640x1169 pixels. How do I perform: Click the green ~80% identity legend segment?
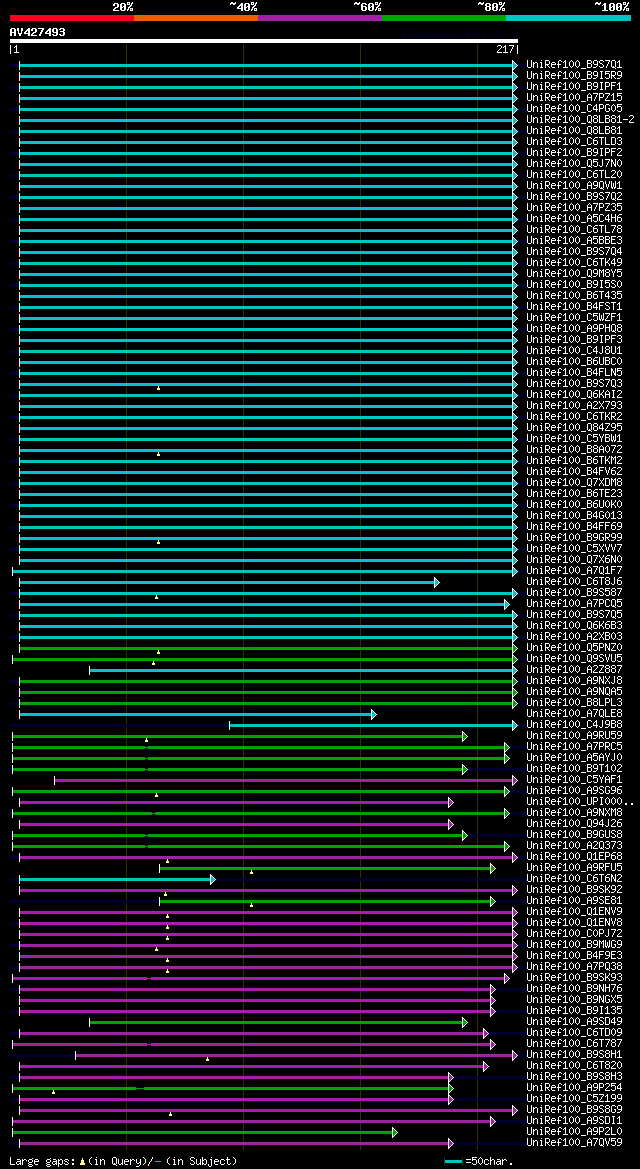[444, 18]
